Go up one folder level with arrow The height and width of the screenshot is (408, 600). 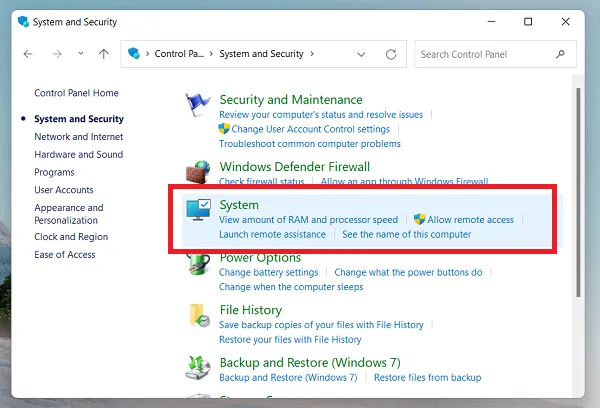[104, 54]
